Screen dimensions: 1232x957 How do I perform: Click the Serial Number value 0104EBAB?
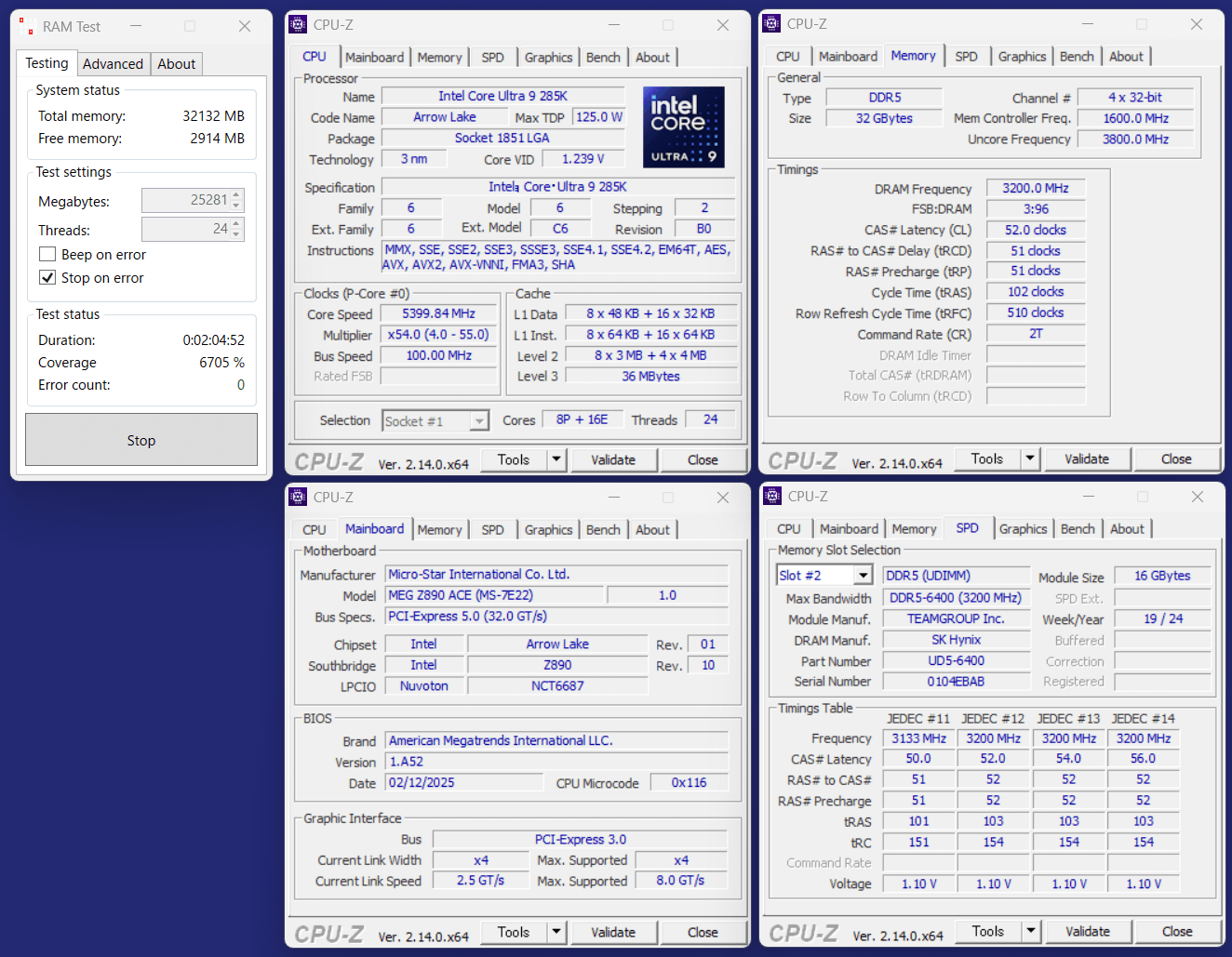click(957, 681)
